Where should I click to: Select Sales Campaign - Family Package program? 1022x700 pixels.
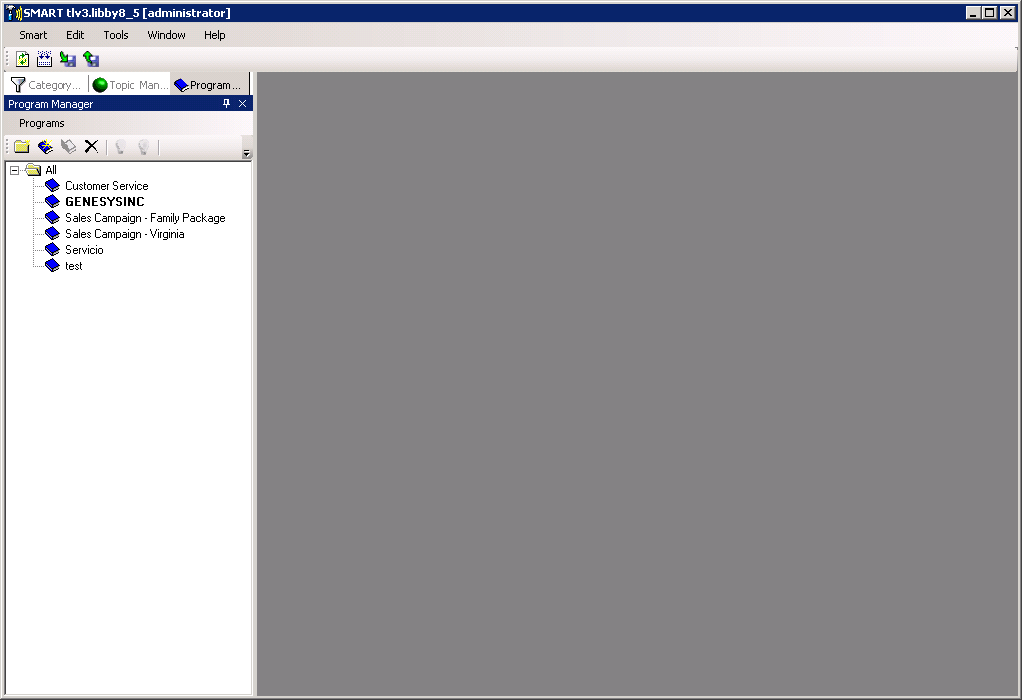pyautogui.click(x=145, y=218)
